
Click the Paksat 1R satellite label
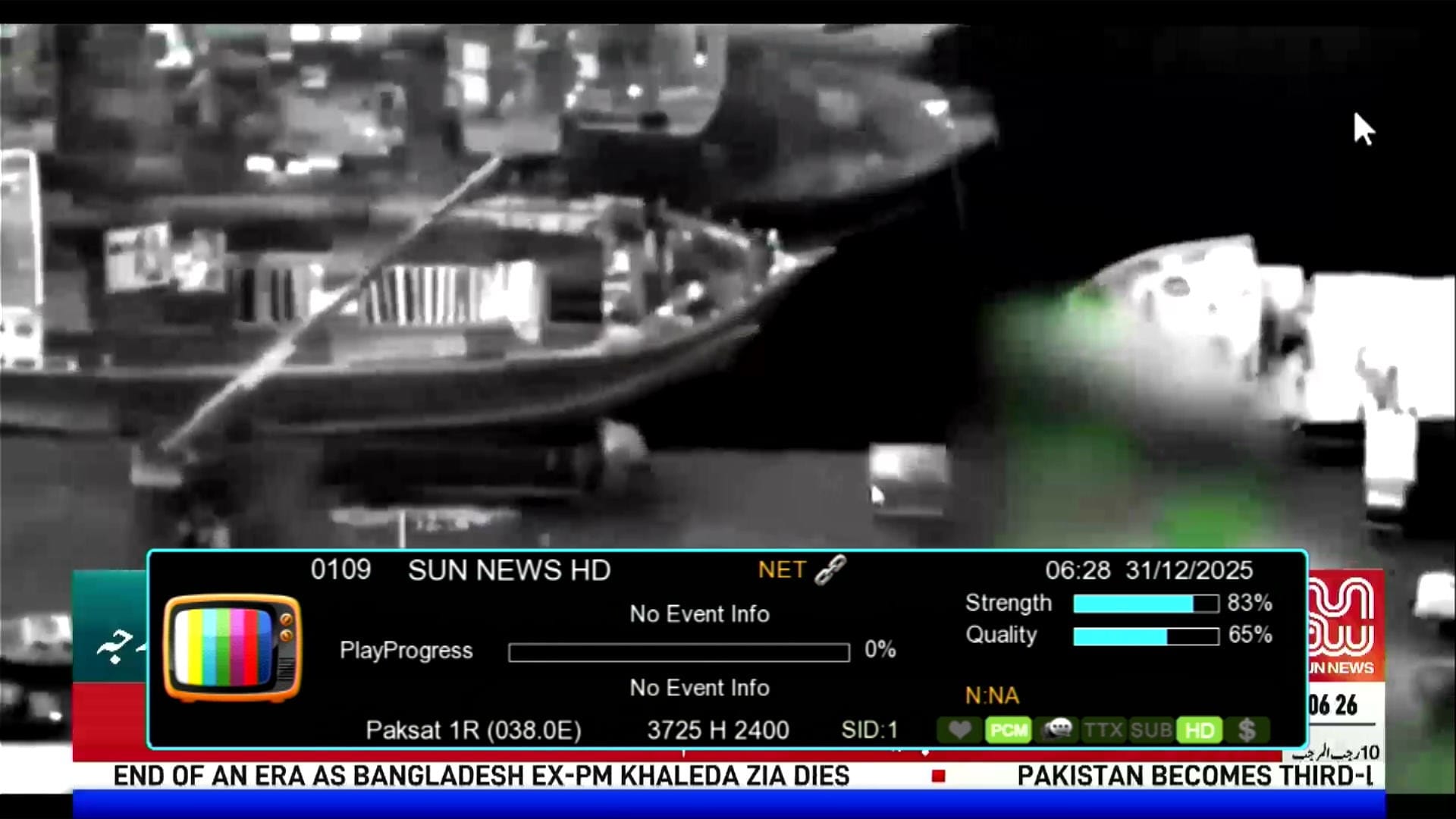click(473, 730)
